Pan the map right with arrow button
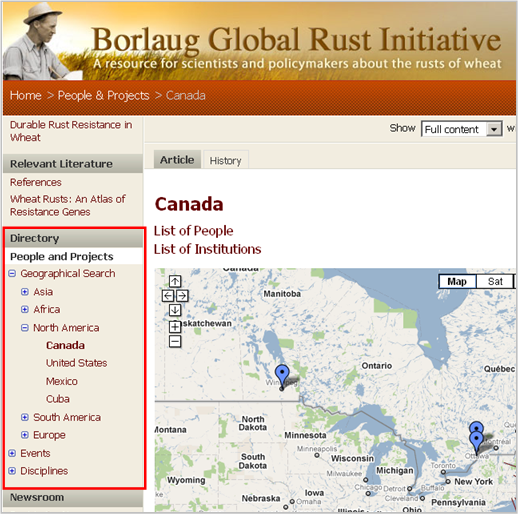Image resolution: width=518 pixels, height=514 pixels. point(182,296)
